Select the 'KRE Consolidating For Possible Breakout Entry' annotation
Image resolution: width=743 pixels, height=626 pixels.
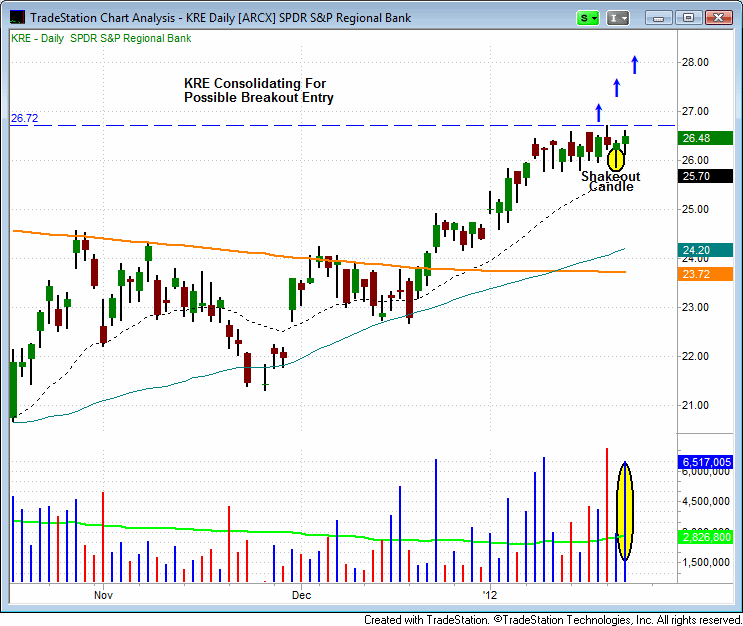259,90
